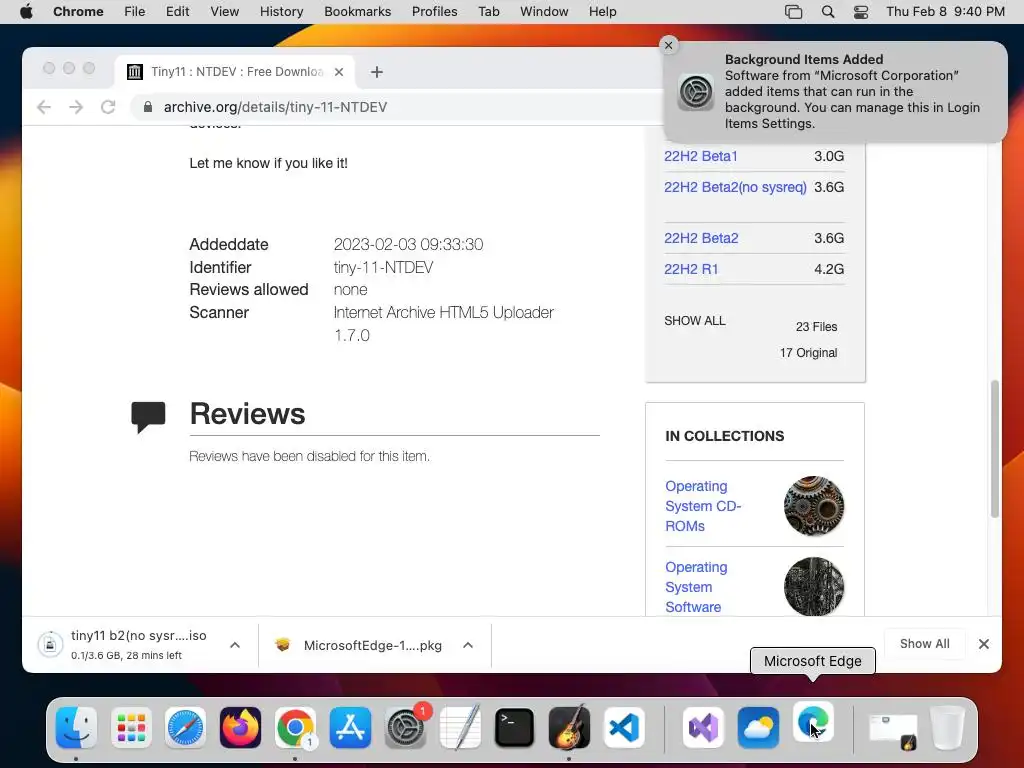Open the blue cloud app in the Dock
The height and width of the screenshot is (768, 1024).
[x=758, y=727]
